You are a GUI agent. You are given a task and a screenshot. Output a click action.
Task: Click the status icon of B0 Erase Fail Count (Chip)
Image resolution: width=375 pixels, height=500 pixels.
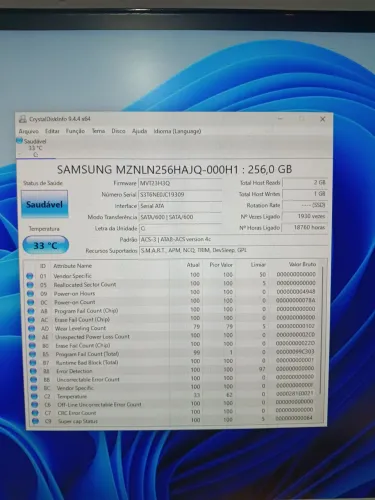[32, 346]
